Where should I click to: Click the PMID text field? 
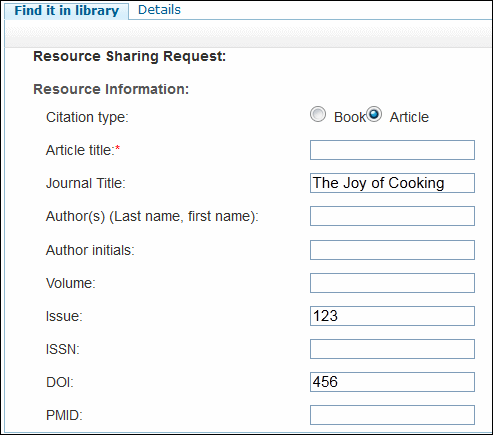(x=392, y=415)
